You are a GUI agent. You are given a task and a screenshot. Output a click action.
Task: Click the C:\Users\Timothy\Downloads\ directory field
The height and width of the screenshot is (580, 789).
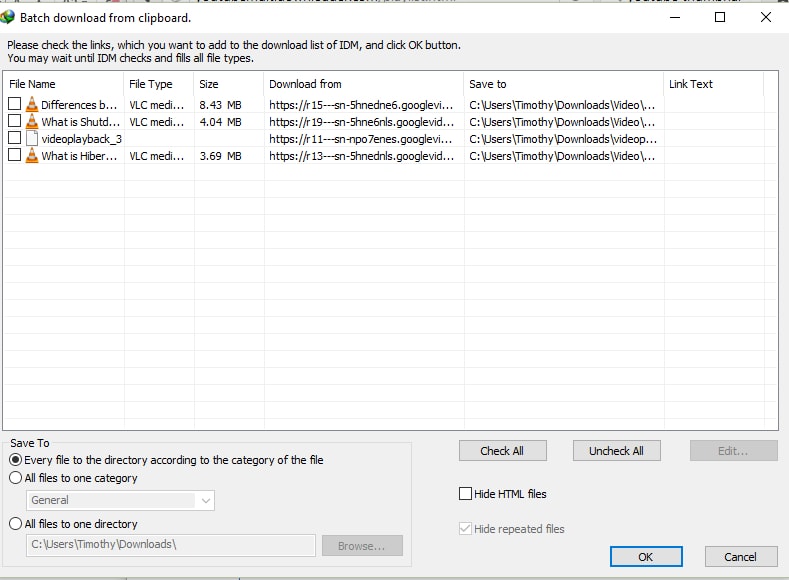171,545
